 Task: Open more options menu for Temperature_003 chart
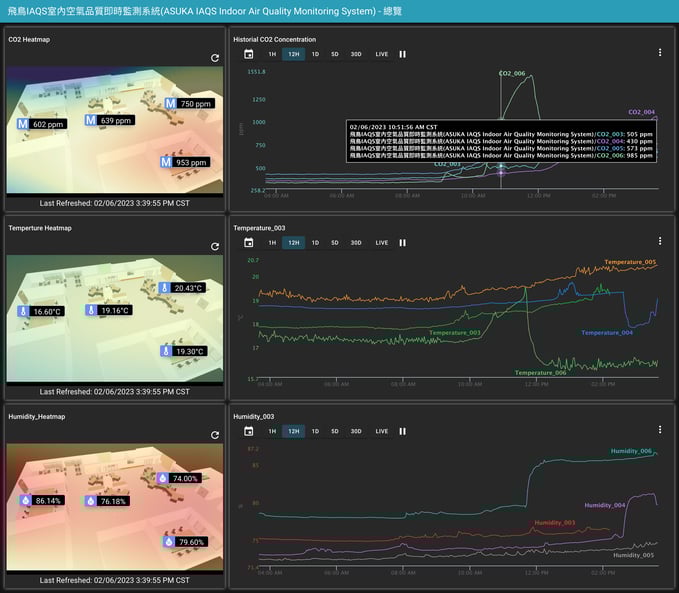660,241
